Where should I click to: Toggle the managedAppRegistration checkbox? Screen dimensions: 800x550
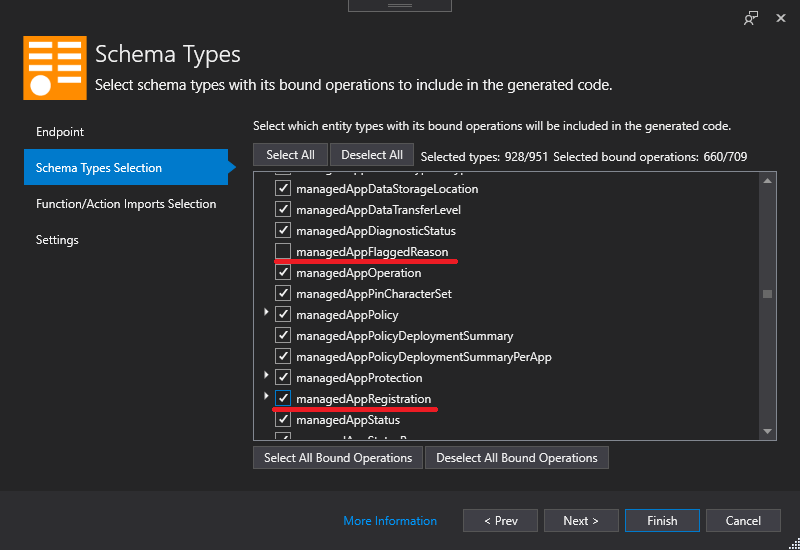(x=283, y=398)
